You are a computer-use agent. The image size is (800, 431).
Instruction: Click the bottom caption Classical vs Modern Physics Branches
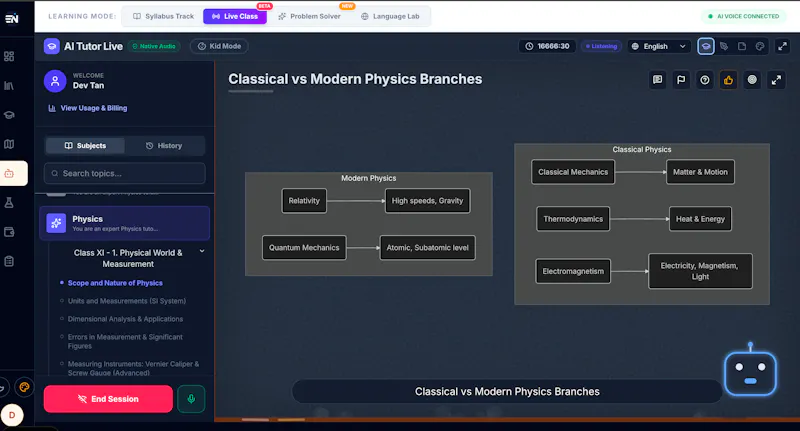coord(507,392)
